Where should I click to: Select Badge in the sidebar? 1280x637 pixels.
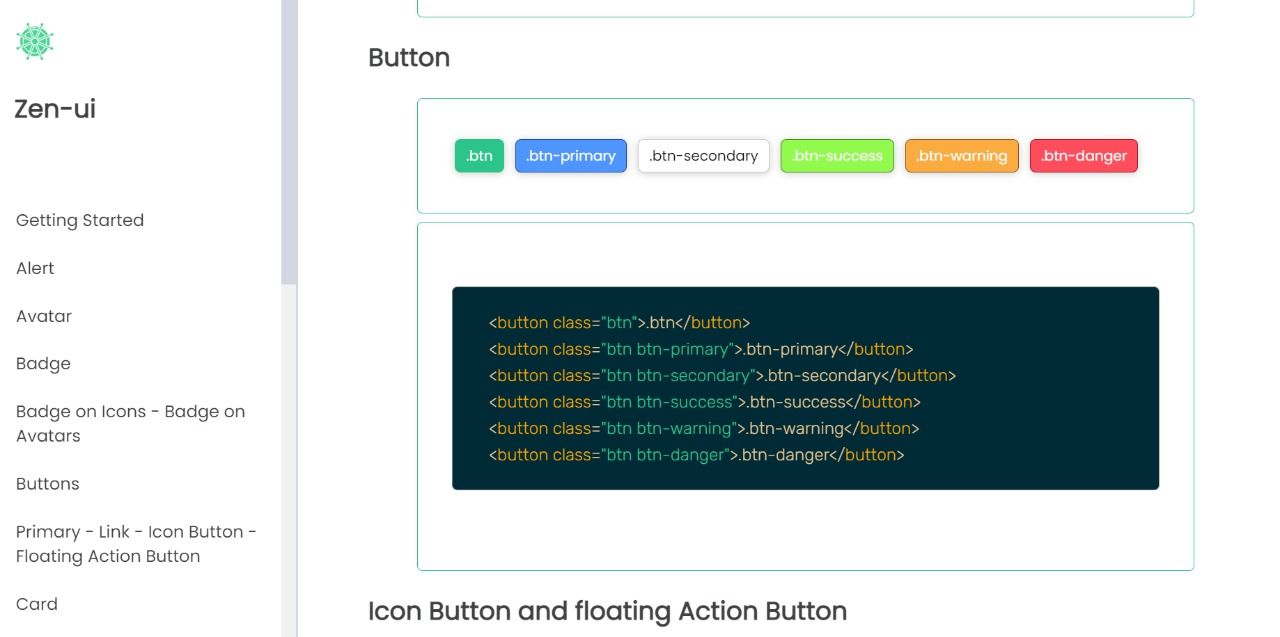coord(43,364)
